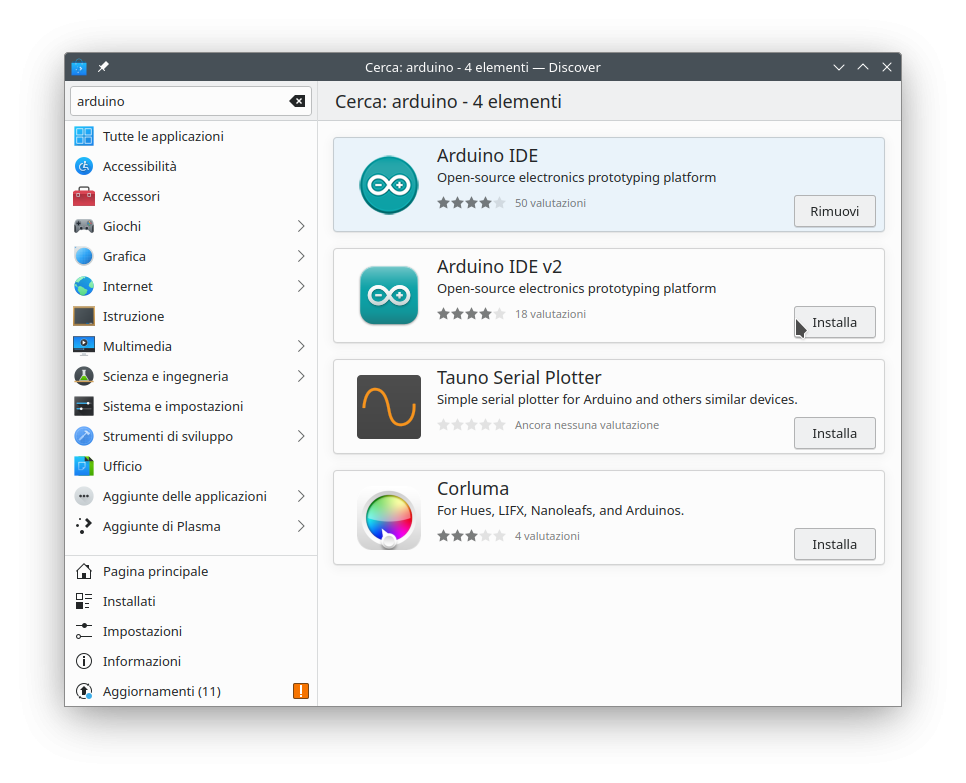Click the Istruzione blackboard icon

click(84, 316)
